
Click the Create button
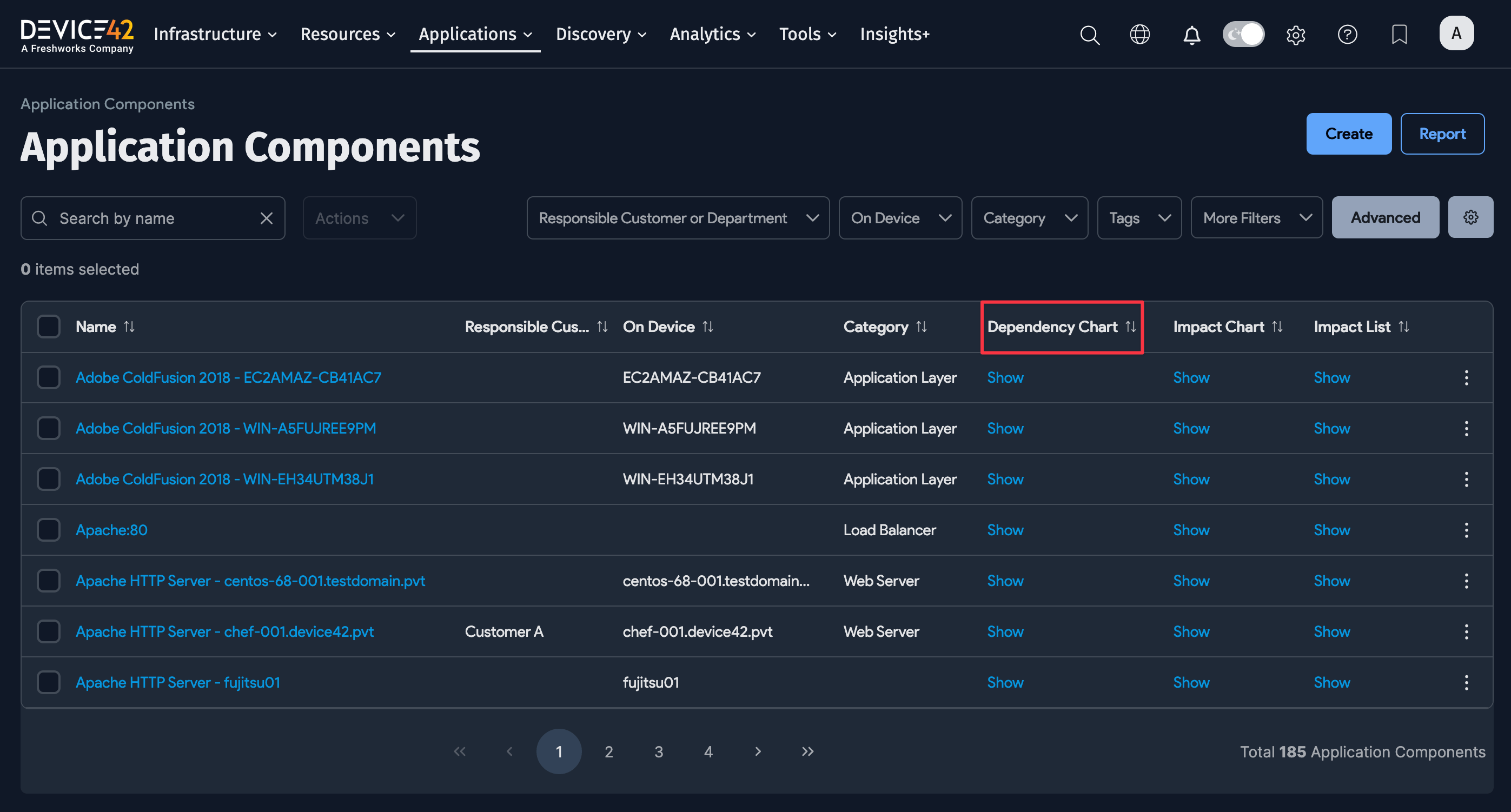(1349, 133)
